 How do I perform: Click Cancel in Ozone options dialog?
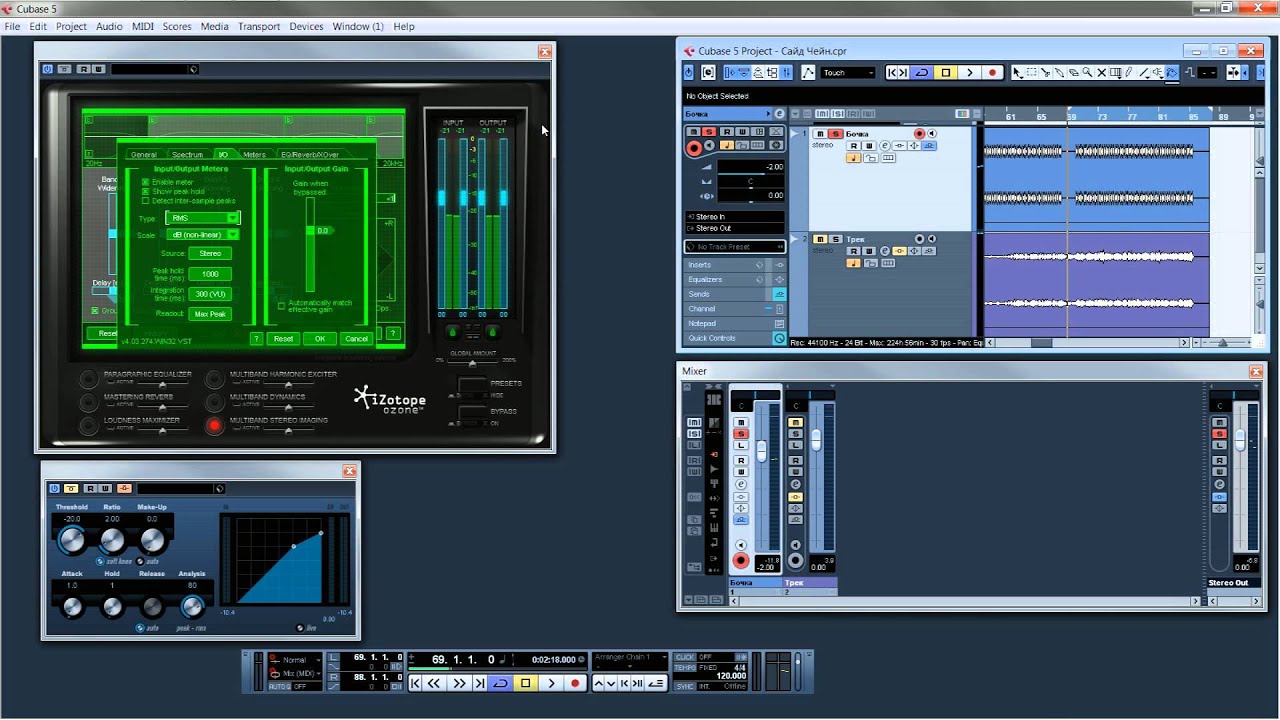point(356,339)
